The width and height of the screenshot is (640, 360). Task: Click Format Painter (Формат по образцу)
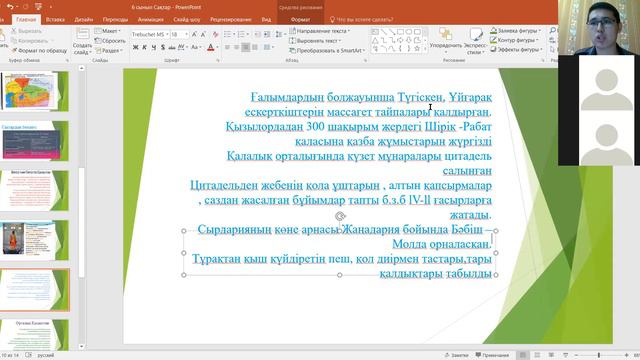(x=39, y=51)
